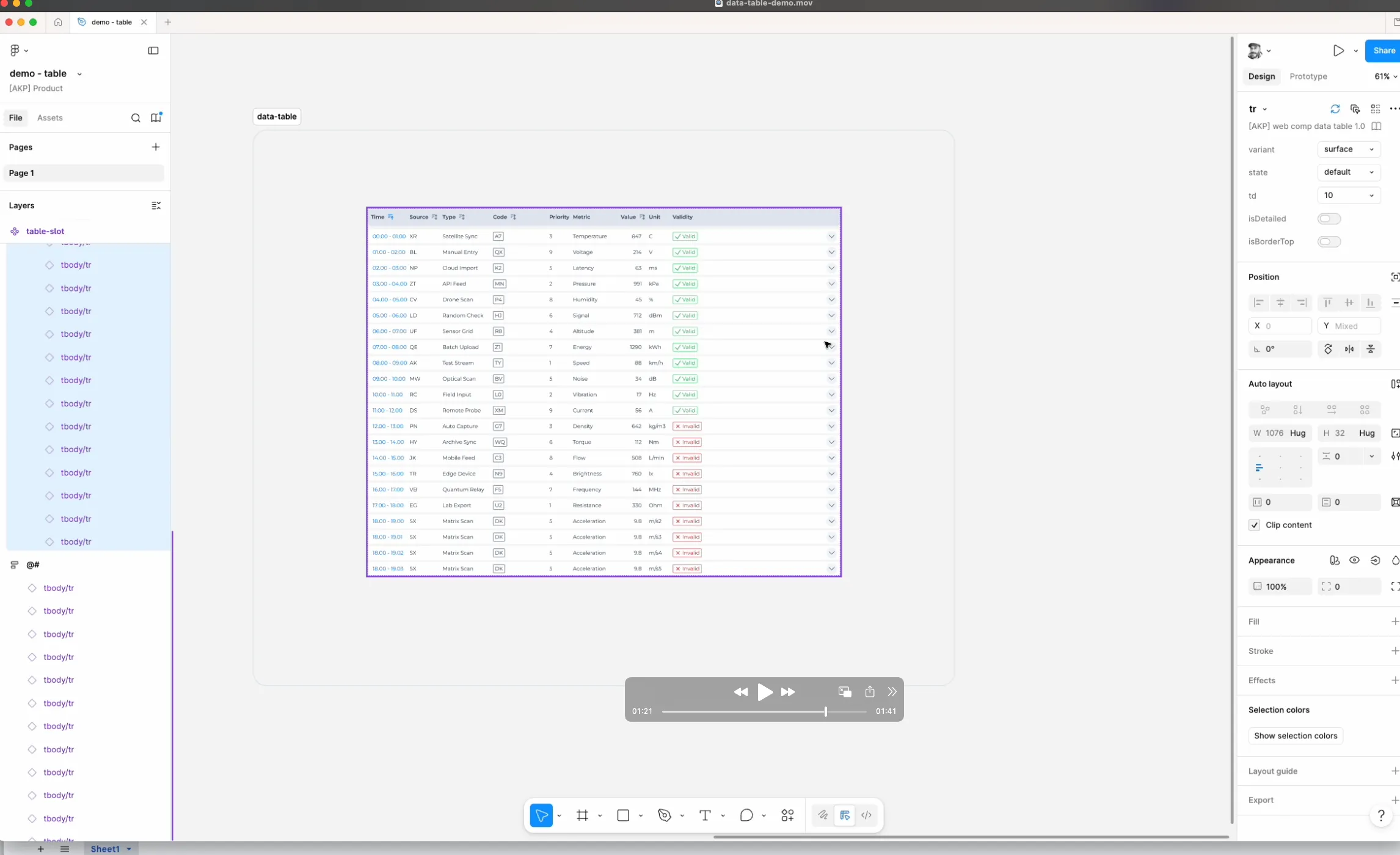Expand the demo - table file name menu
The height and width of the screenshot is (855, 1400).
79,74
